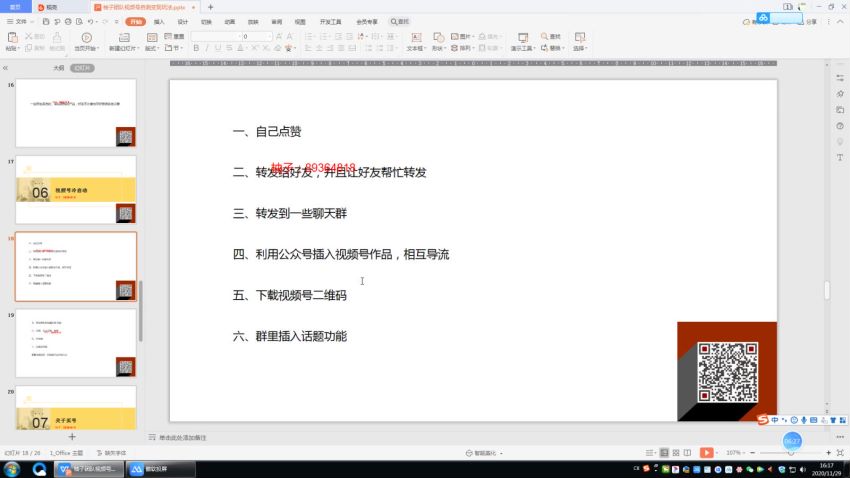The image size is (850, 478).
Task: Open the File menu
Action: tap(18, 22)
